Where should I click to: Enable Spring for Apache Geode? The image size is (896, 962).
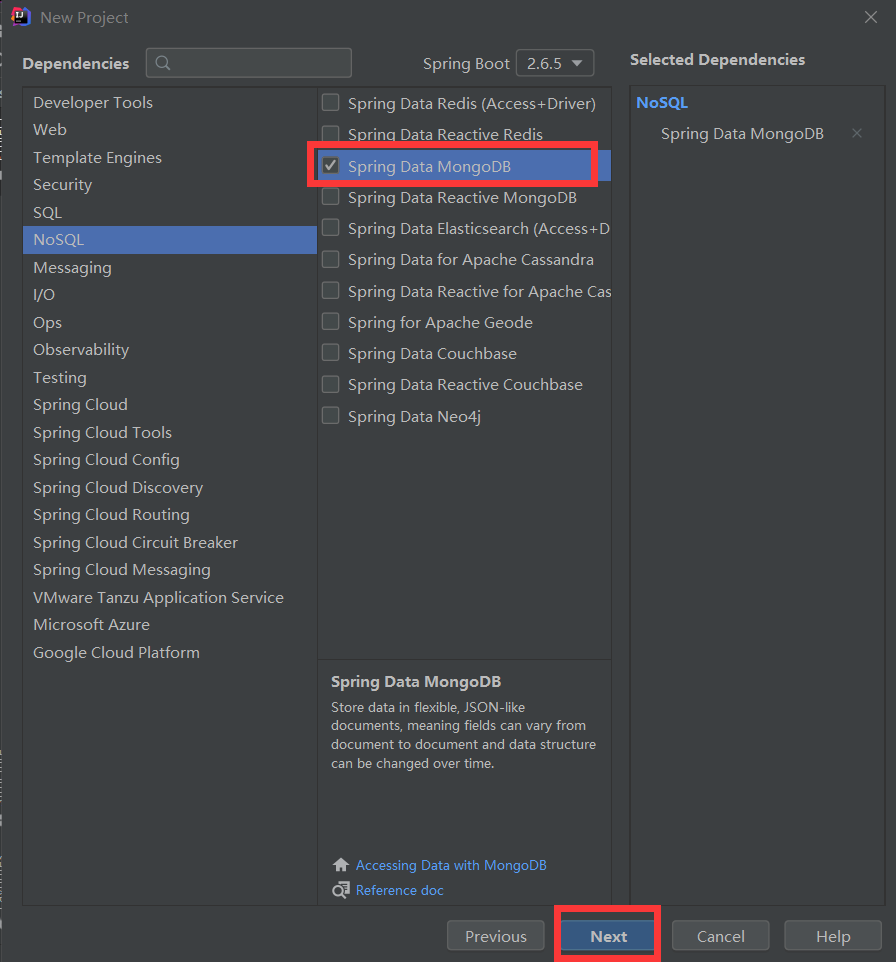[x=330, y=321]
